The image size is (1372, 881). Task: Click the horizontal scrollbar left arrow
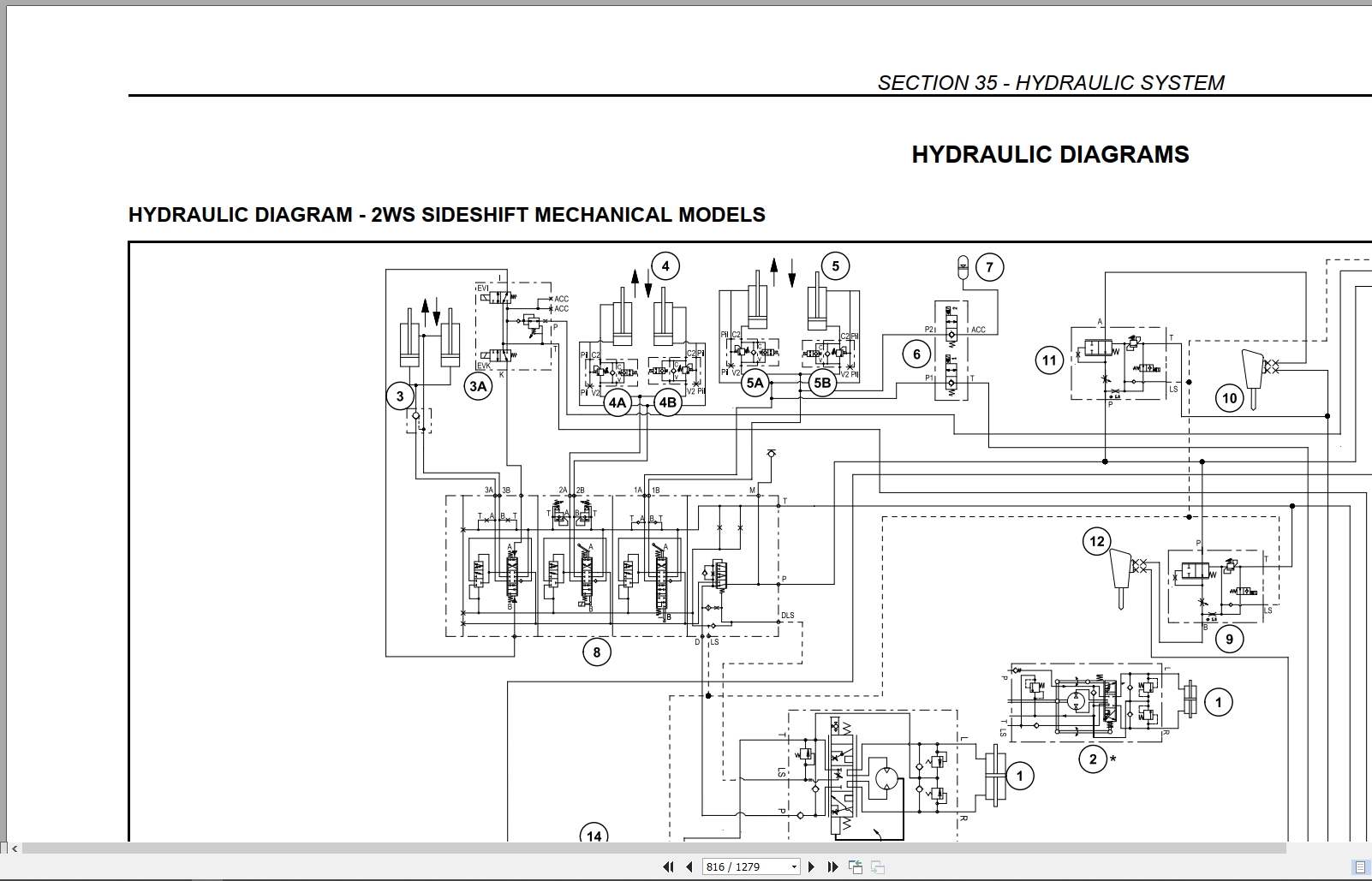15,848
